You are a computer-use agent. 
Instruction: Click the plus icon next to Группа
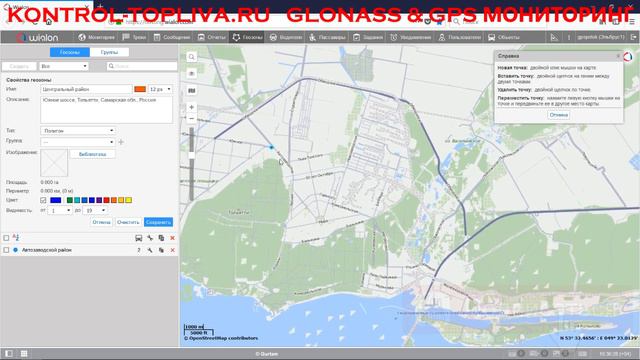(121, 142)
